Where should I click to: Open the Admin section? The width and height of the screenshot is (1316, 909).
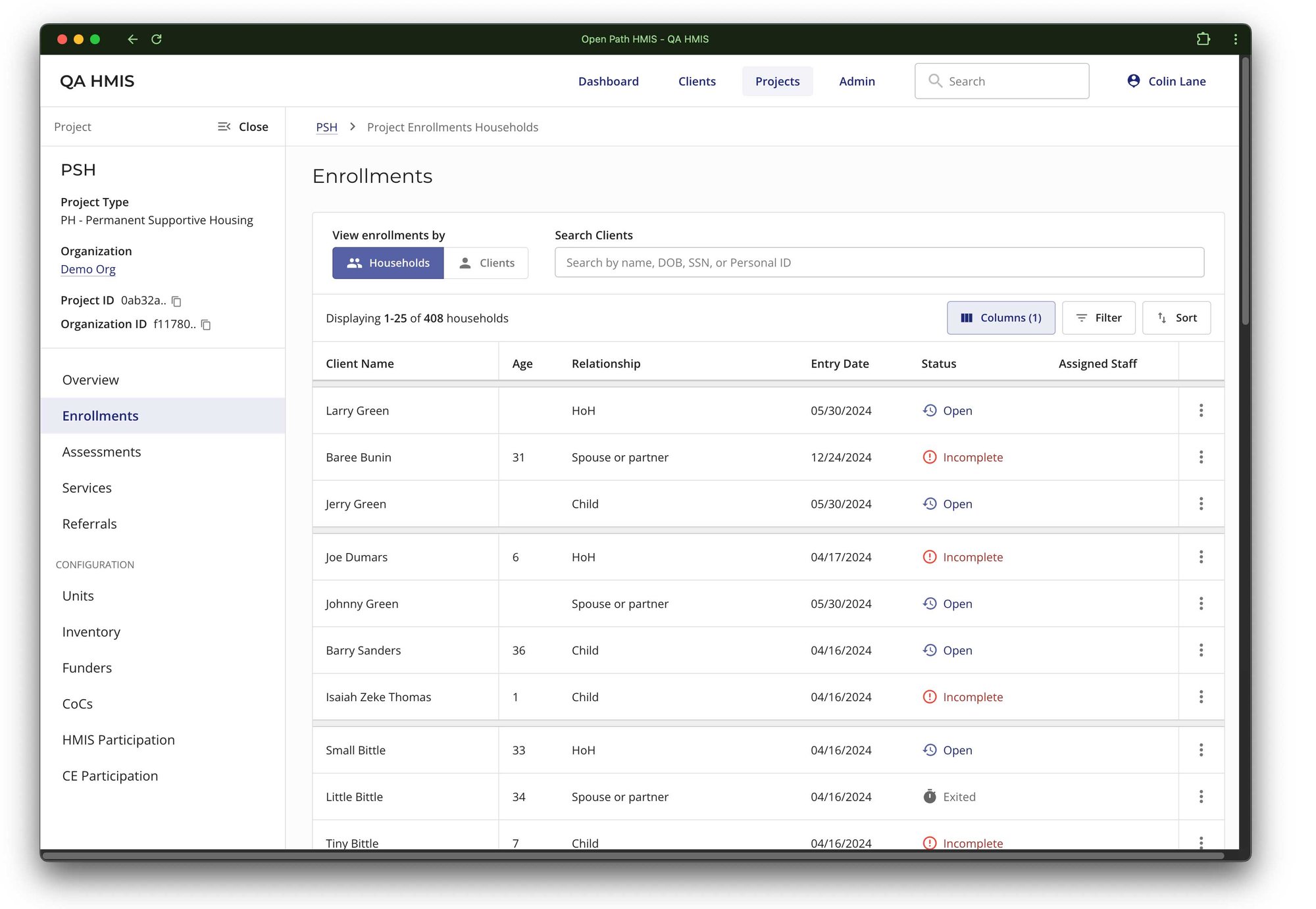click(856, 81)
